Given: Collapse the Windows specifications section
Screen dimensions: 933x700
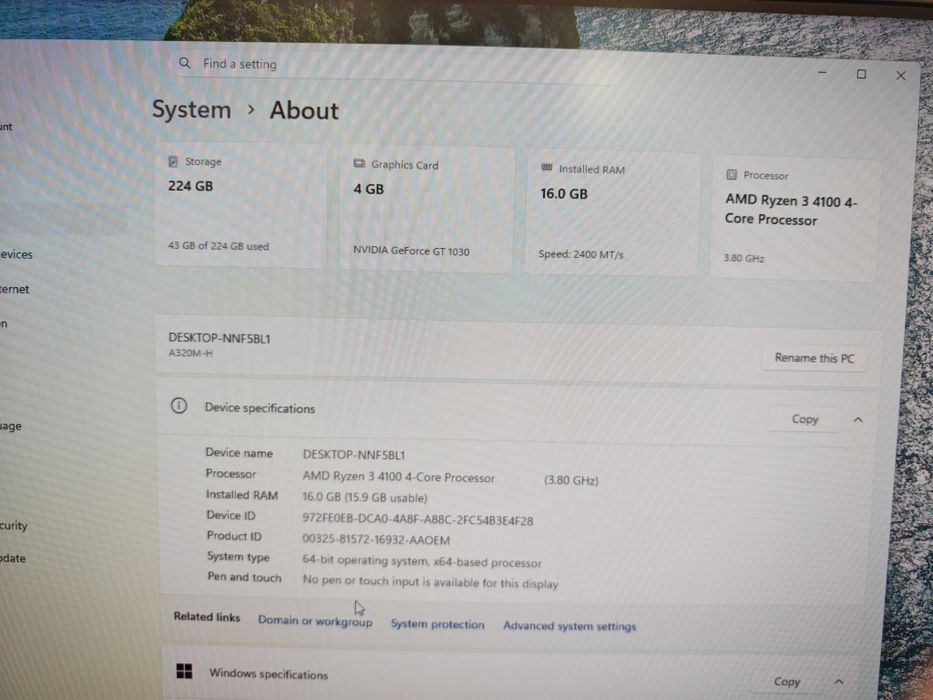Looking at the screenshot, I should (x=839, y=682).
